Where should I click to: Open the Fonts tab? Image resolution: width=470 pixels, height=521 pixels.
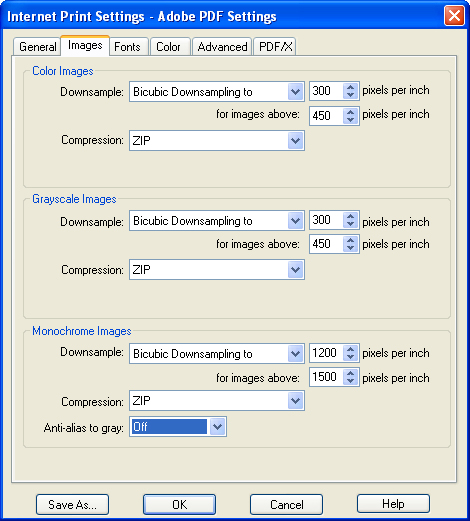pos(128,47)
